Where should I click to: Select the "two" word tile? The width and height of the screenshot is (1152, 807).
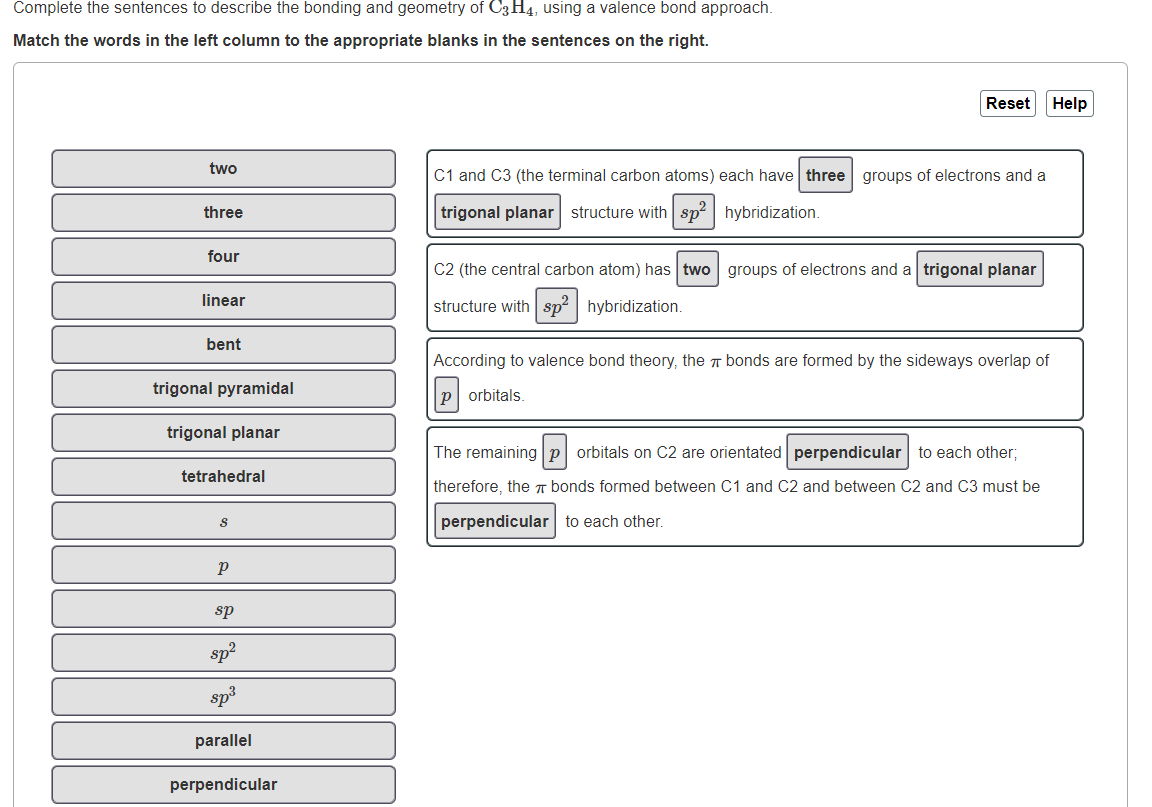(223, 168)
